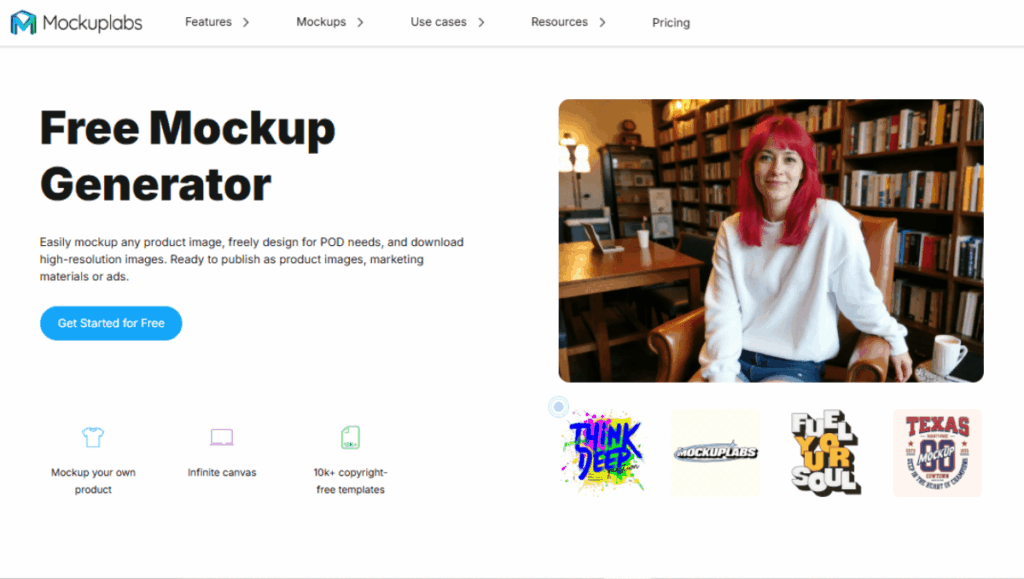Image resolution: width=1024 pixels, height=579 pixels.
Task: Click the sweatshirt model preview image
Action: 770,240
